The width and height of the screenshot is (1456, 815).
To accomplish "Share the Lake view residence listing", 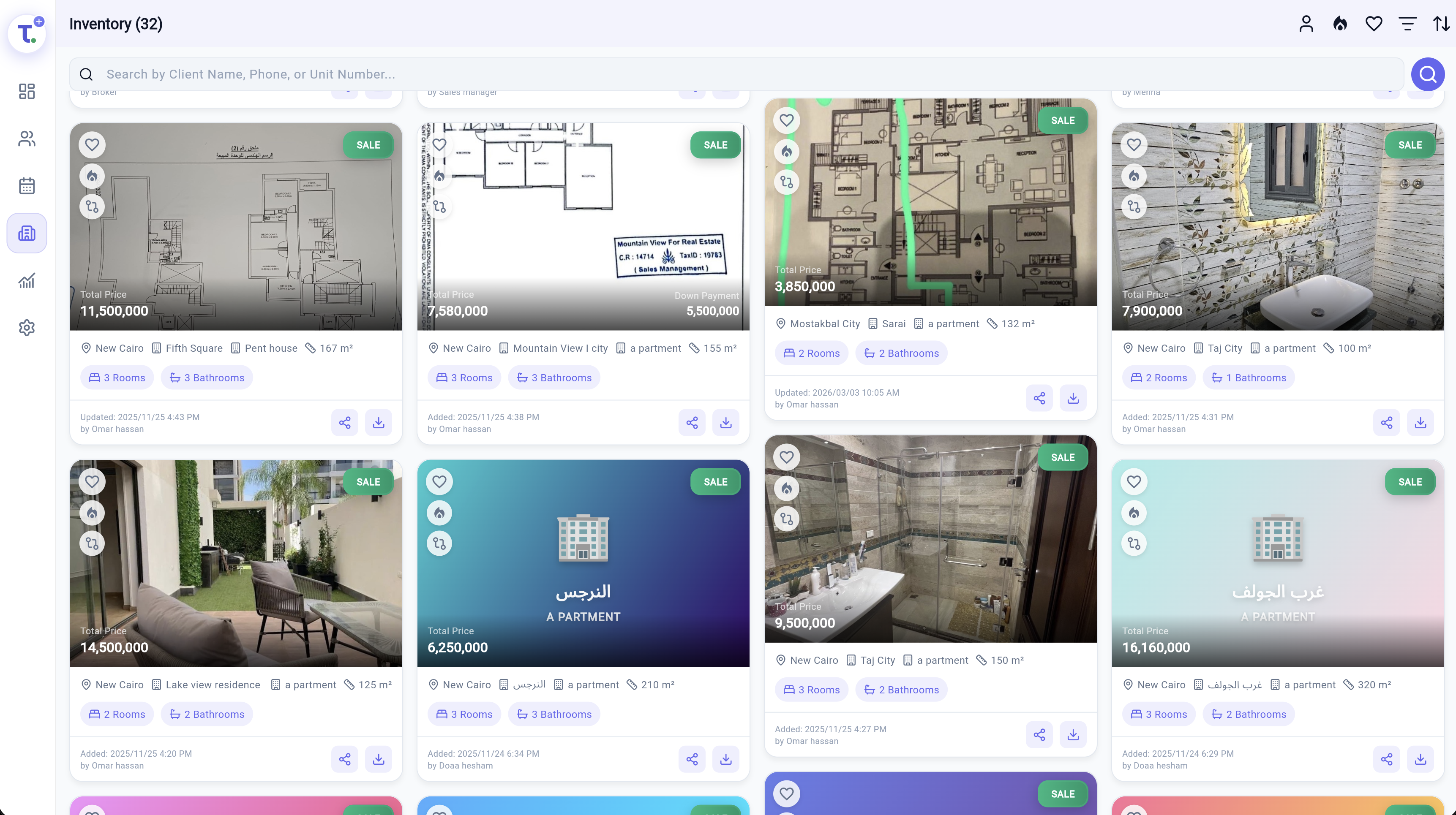I will [345, 759].
